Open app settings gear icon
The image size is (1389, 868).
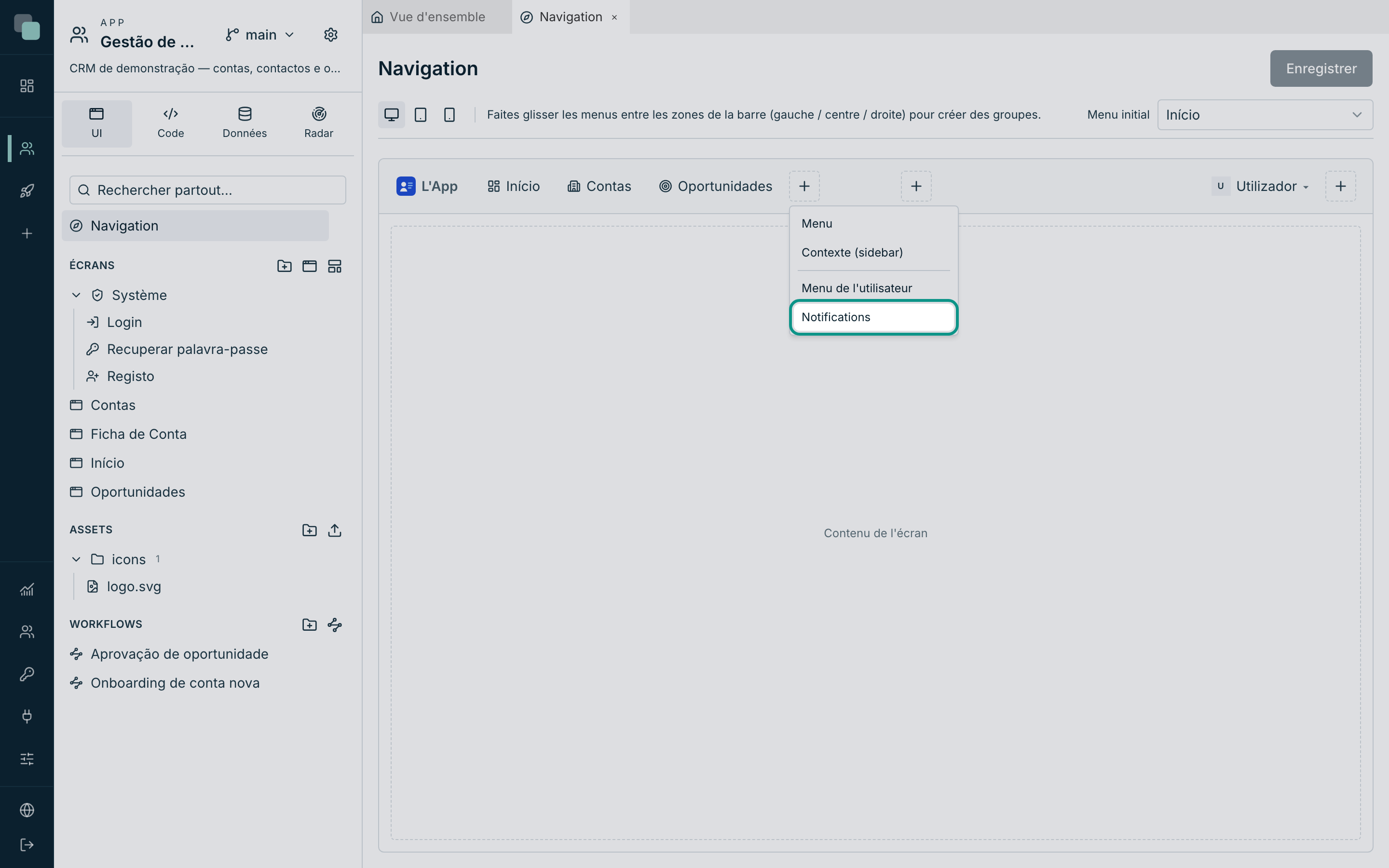point(330,35)
